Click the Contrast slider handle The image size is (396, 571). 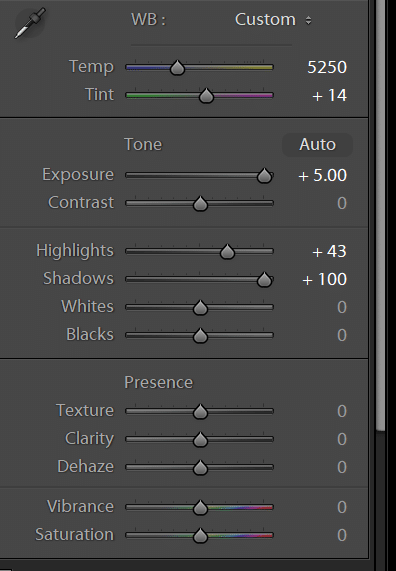(200, 204)
